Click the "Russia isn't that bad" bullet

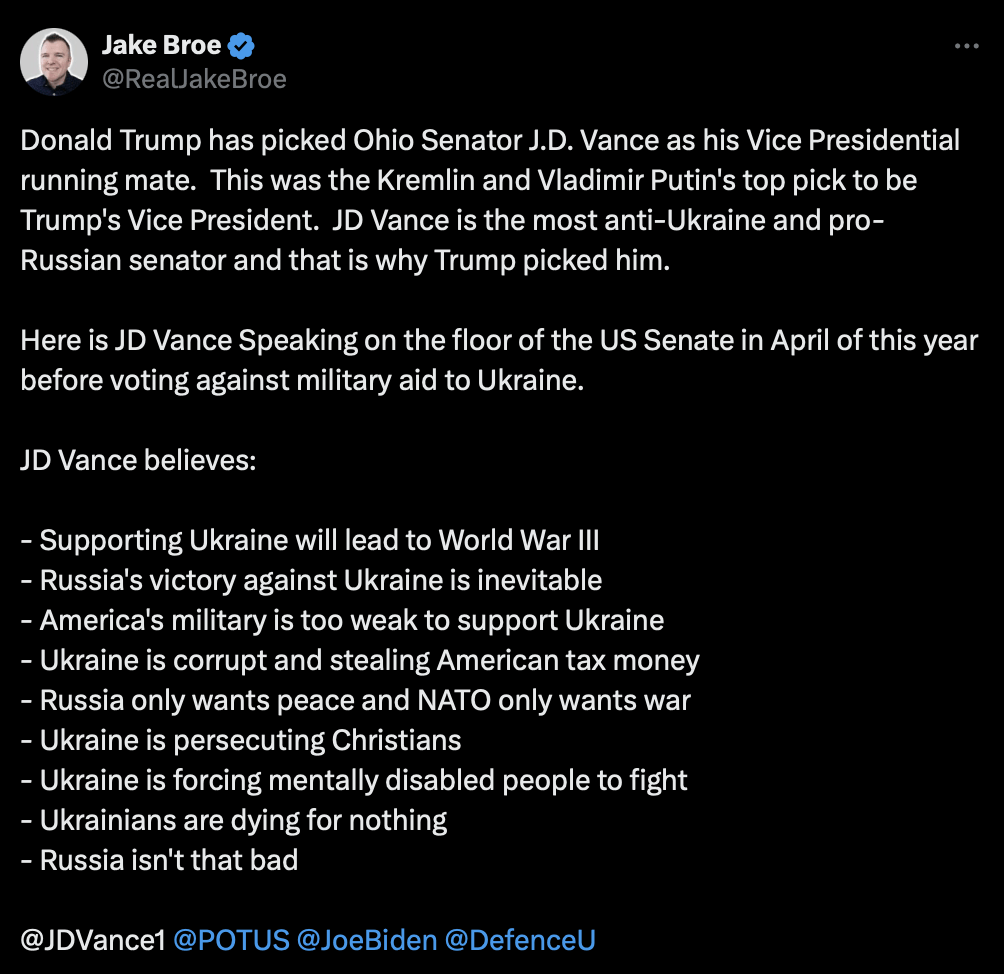coord(159,860)
